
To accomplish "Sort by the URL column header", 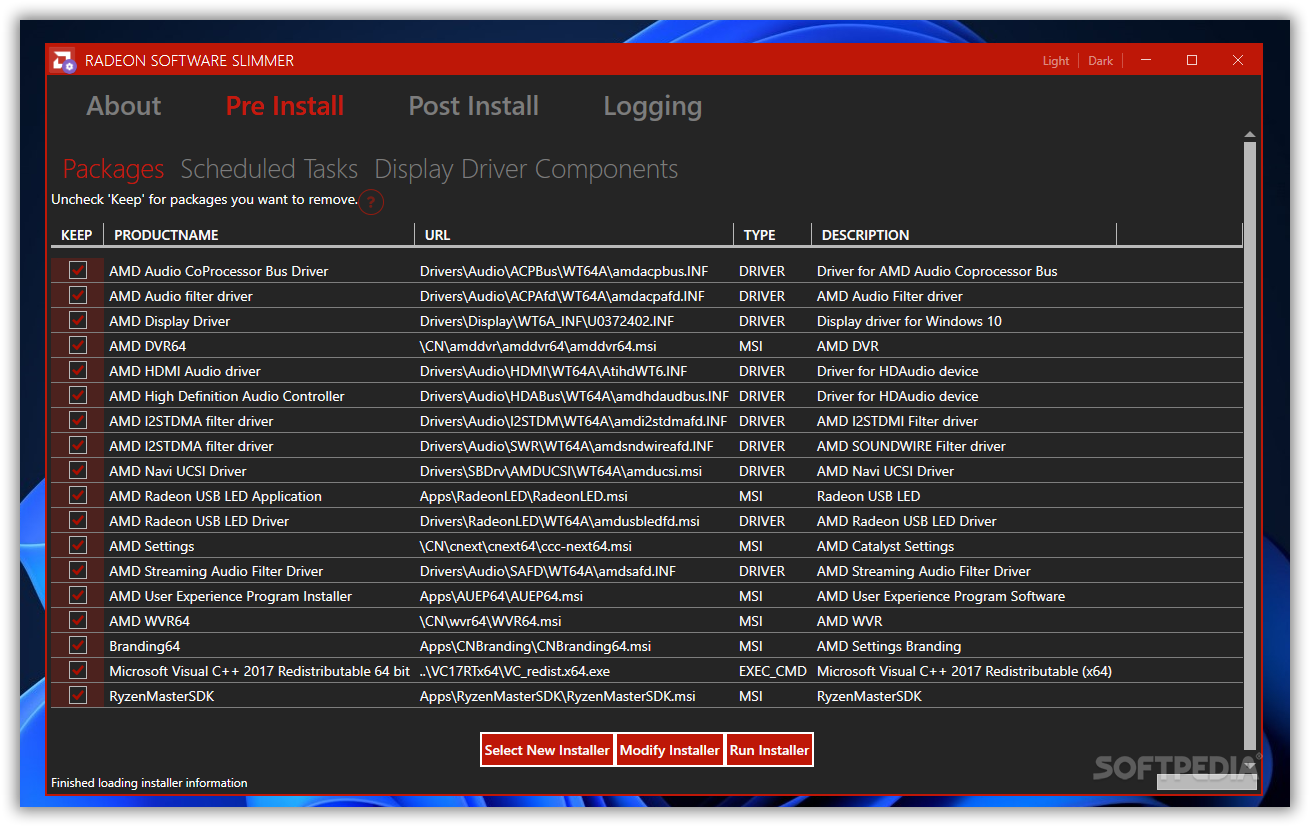I will tap(574, 235).
